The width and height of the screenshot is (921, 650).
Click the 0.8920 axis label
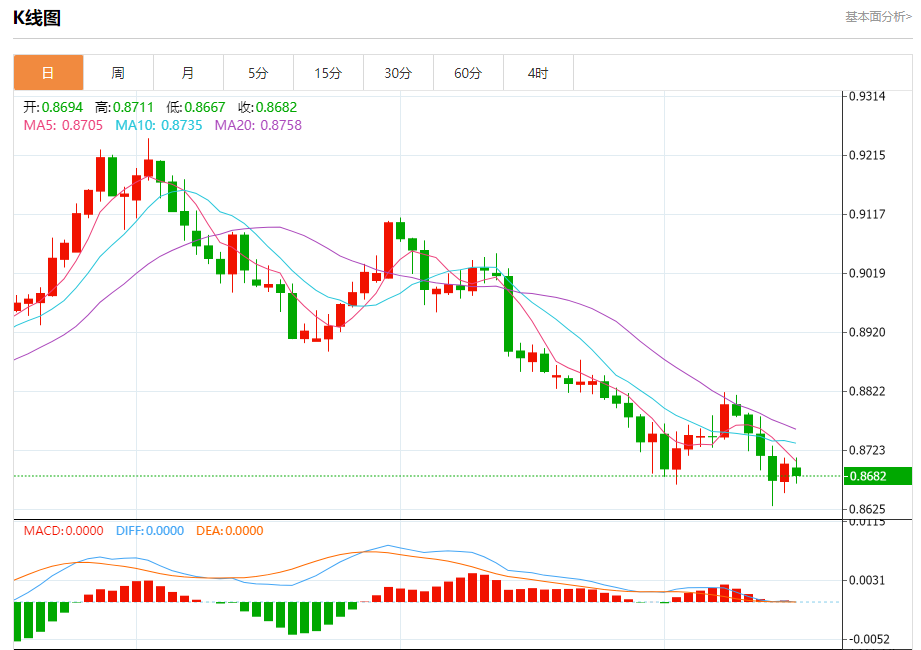[x=868, y=332]
